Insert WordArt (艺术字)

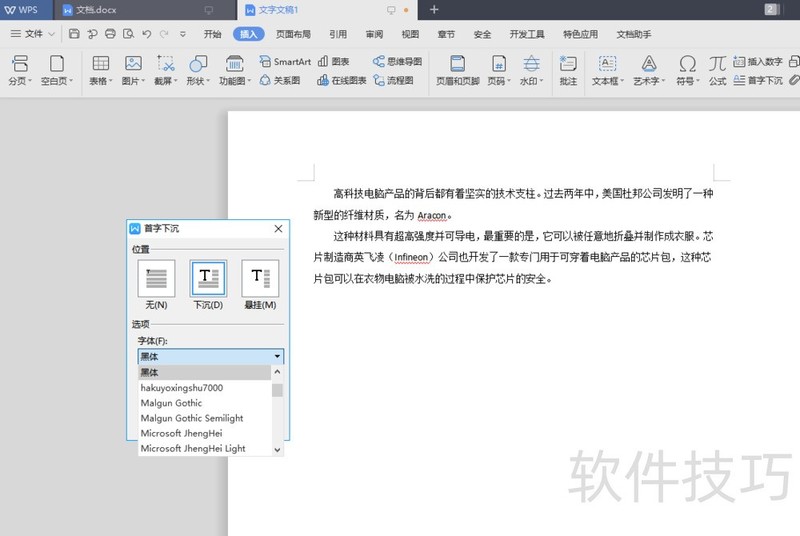tap(649, 70)
